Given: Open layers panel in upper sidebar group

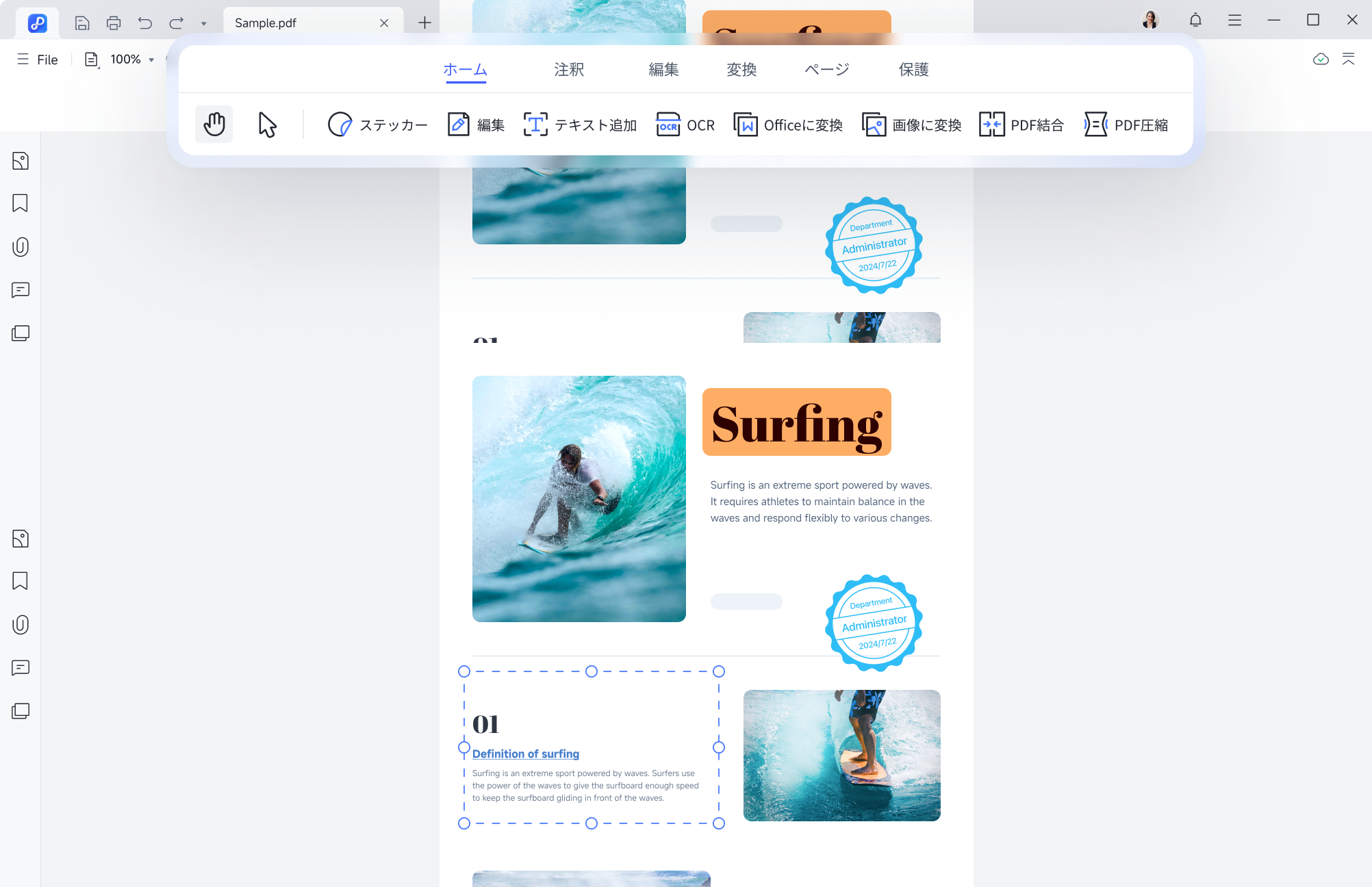Looking at the screenshot, I should point(21,333).
